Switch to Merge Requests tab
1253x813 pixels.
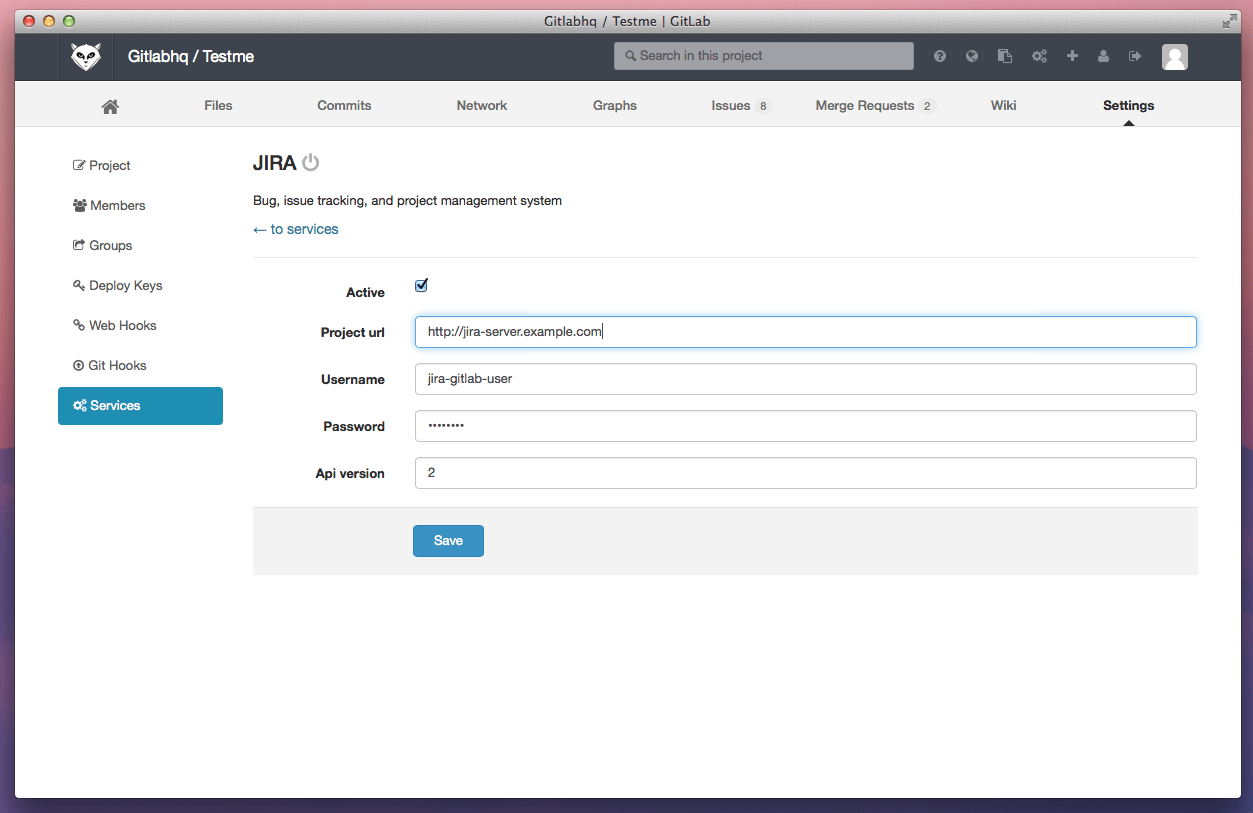pos(864,105)
